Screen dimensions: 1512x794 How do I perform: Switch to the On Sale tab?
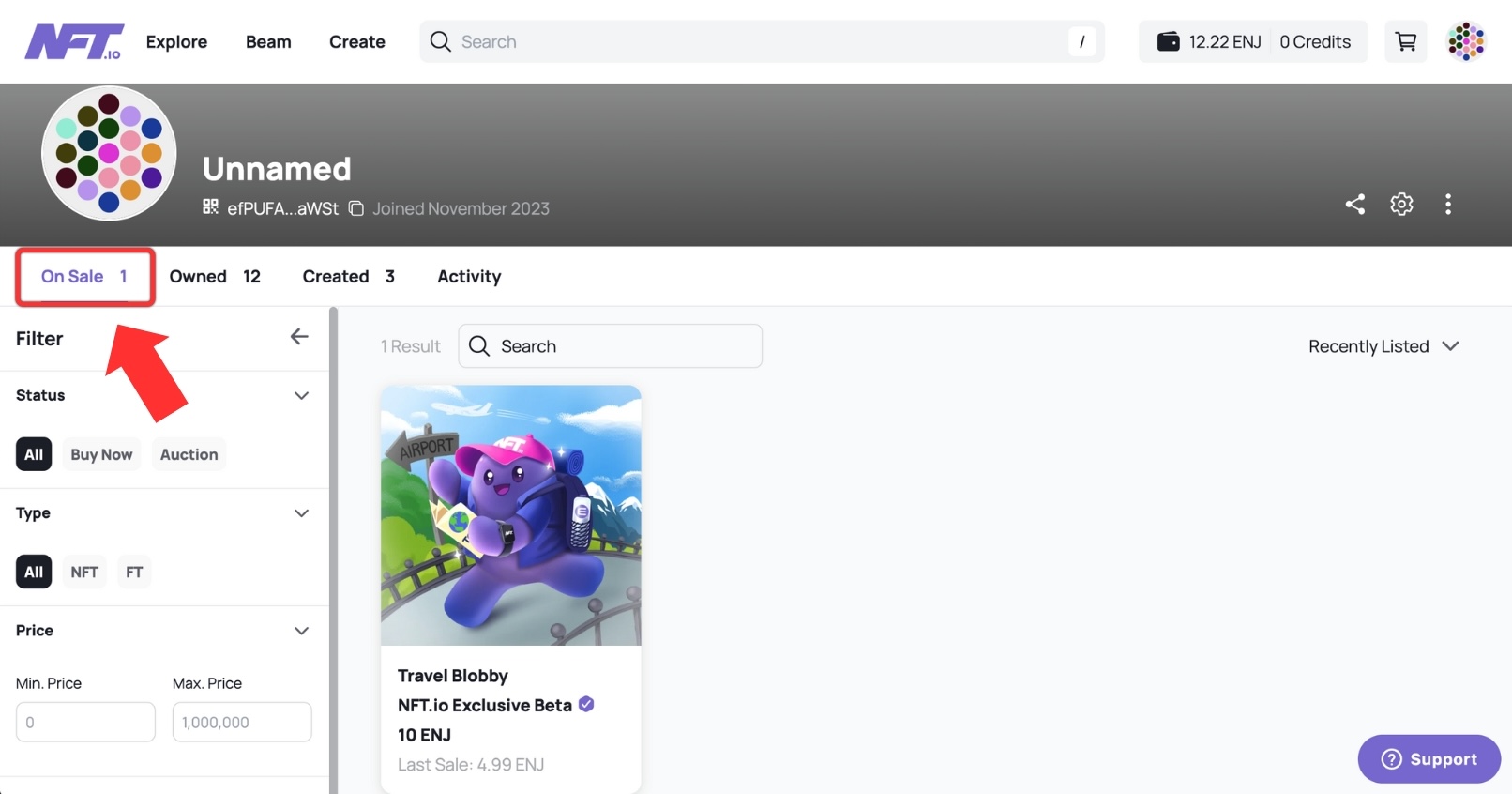click(x=84, y=276)
